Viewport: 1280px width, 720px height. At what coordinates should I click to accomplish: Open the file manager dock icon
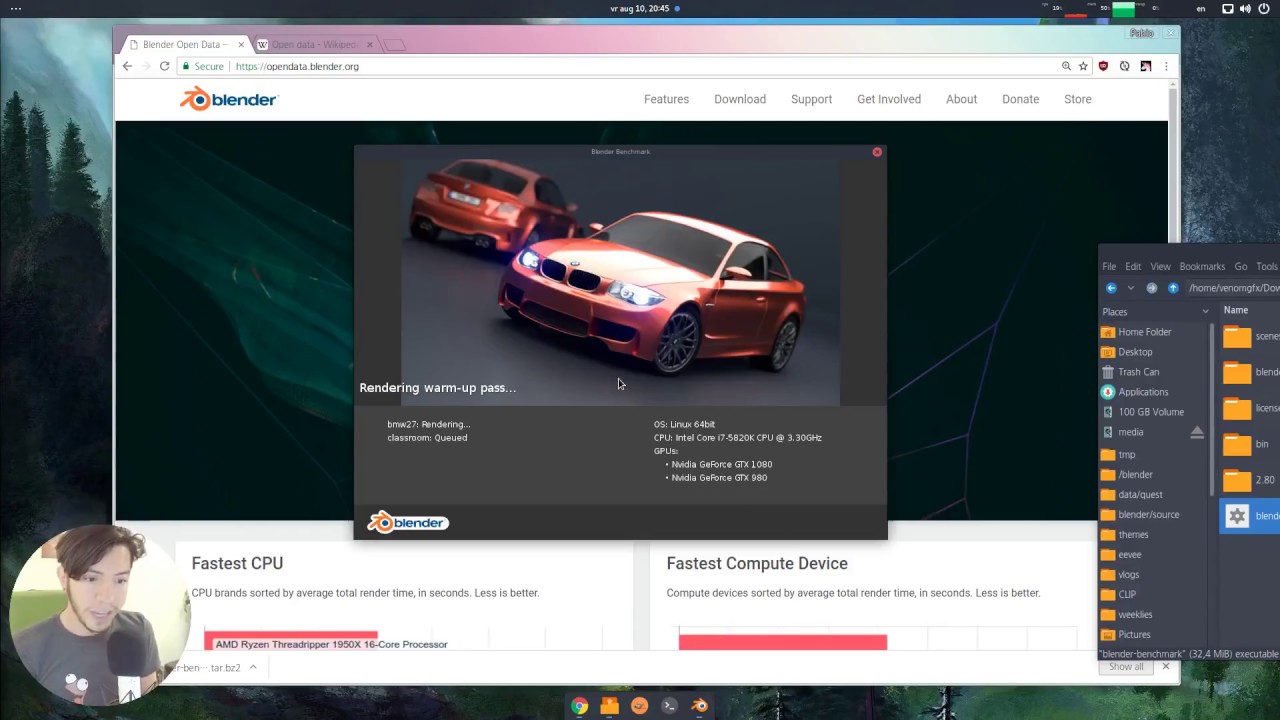tap(609, 706)
